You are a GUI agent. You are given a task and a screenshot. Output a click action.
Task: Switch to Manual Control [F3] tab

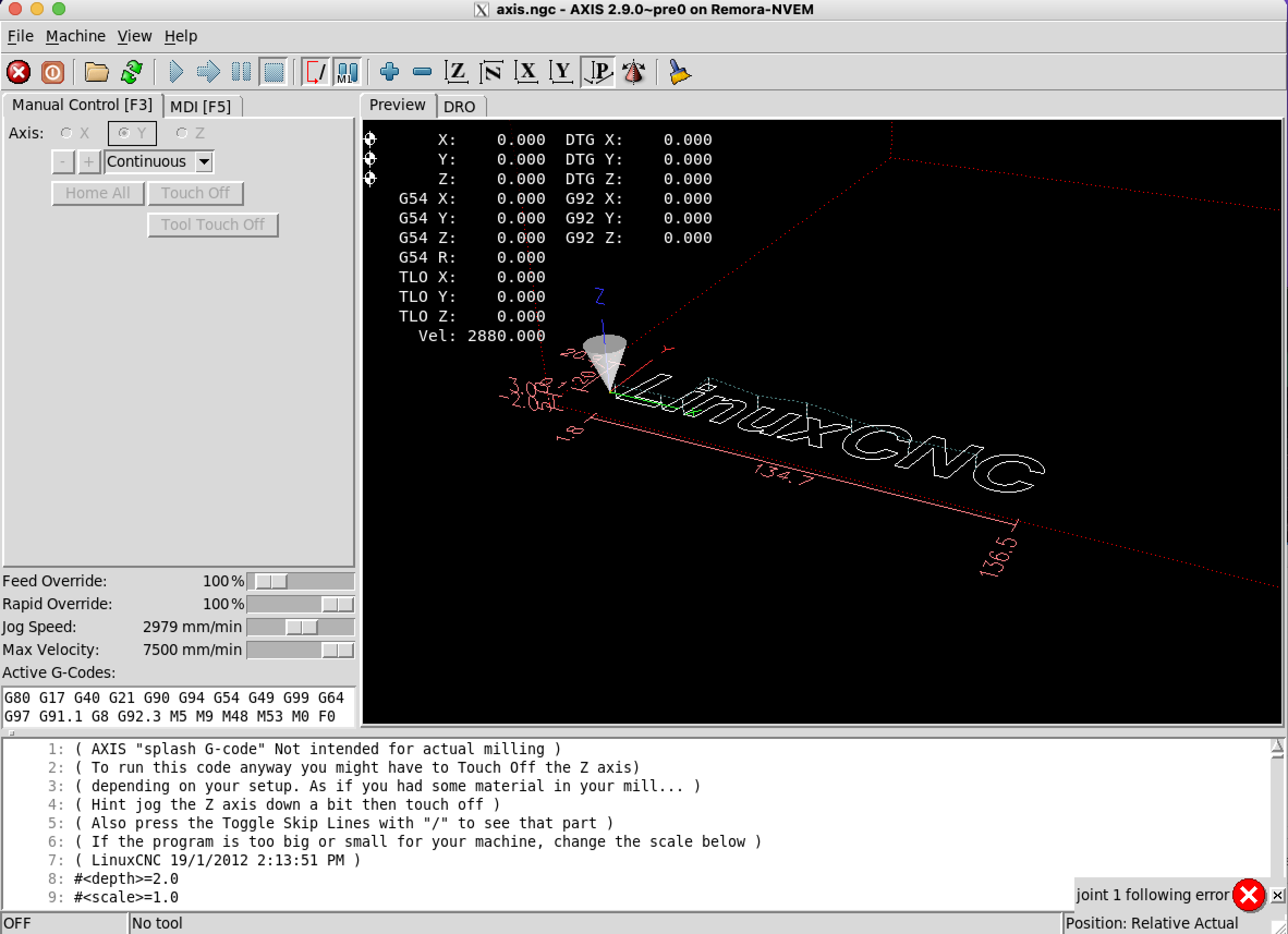(x=82, y=105)
